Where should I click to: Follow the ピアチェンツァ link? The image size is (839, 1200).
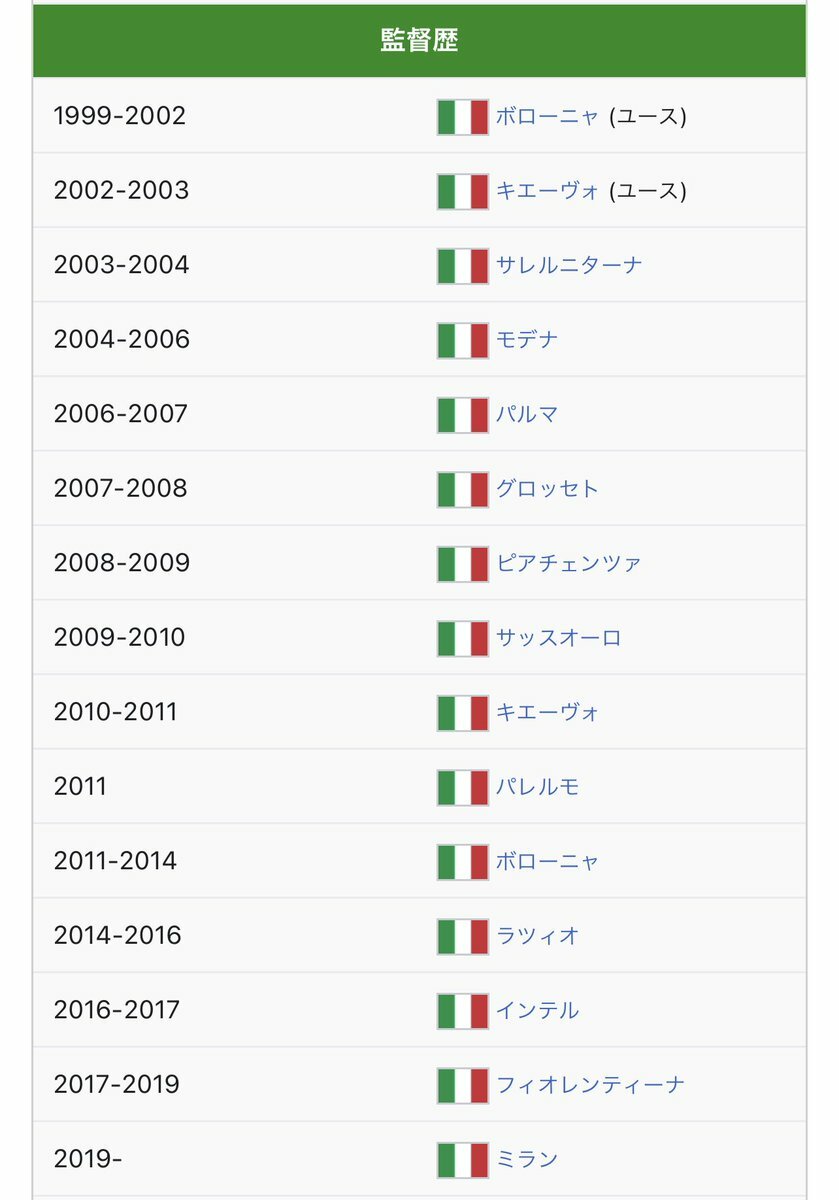tap(569, 564)
